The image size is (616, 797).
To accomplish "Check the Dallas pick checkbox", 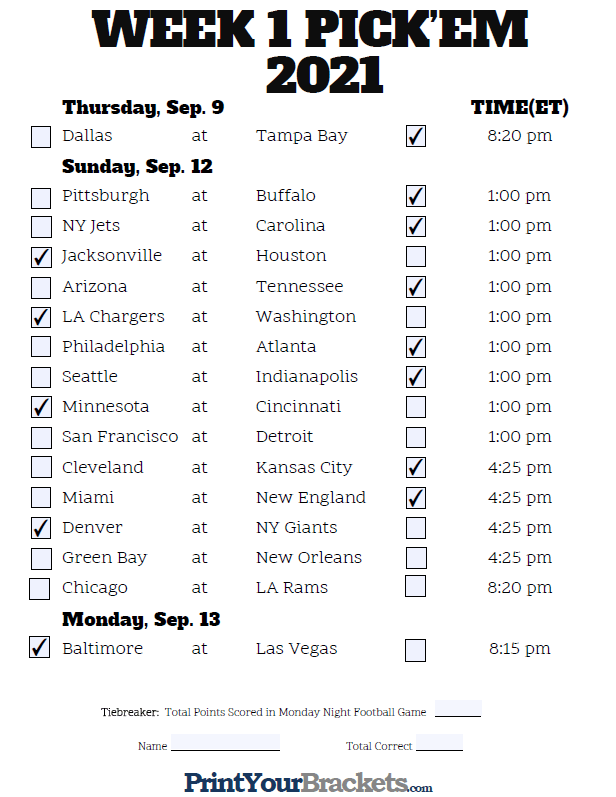I will point(41,137).
